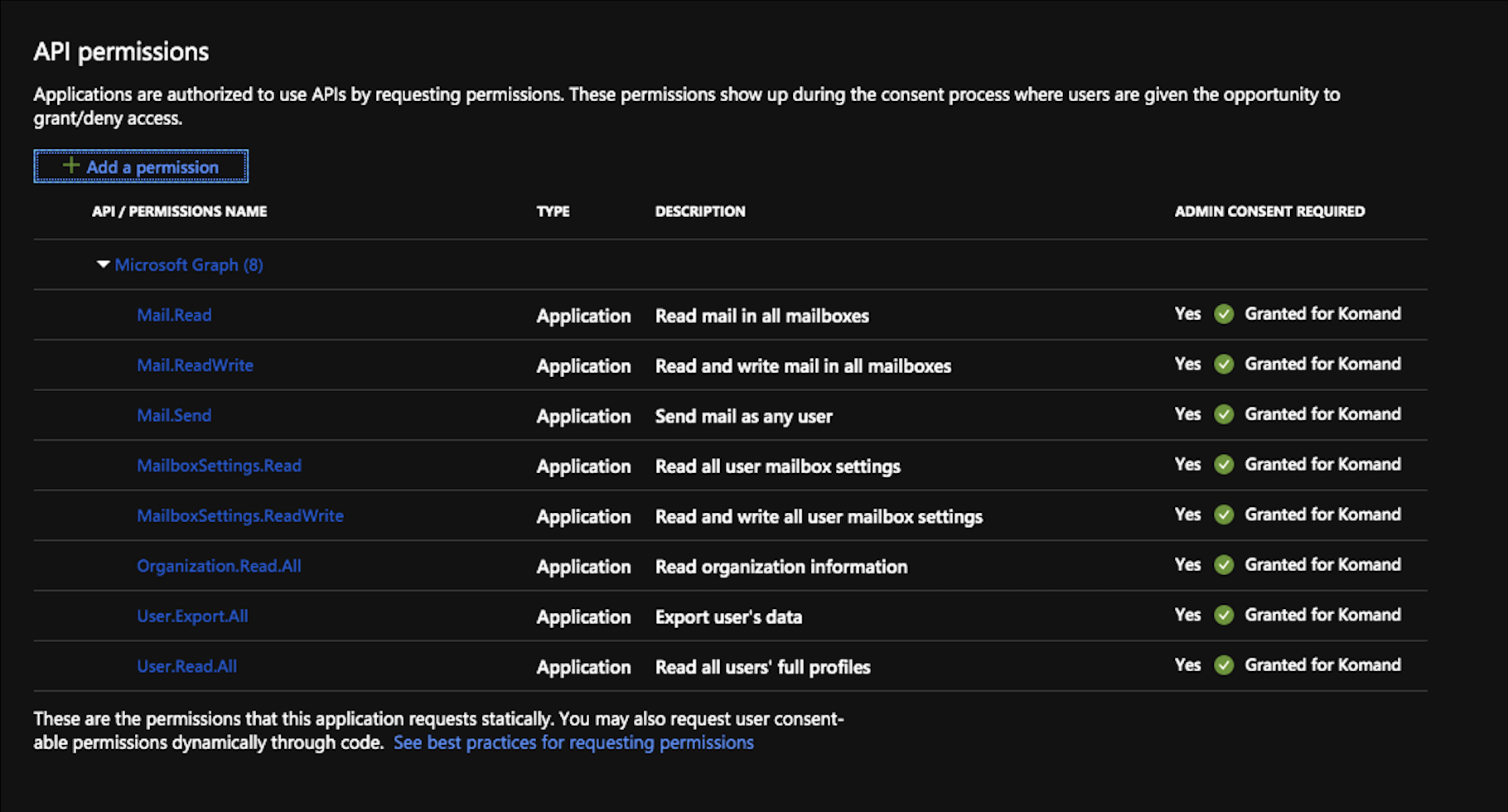Click the DESCRIPTION column header
The width and height of the screenshot is (1508, 812).
coord(700,211)
